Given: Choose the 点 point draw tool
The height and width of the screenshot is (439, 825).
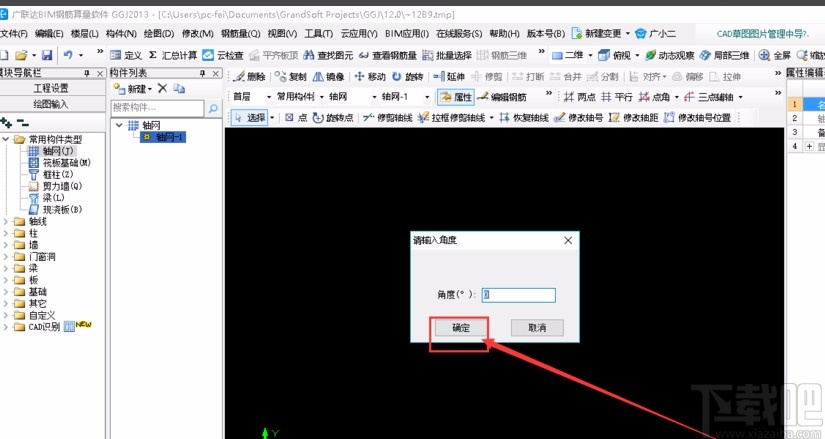Looking at the screenshot, I should (296, 117).
